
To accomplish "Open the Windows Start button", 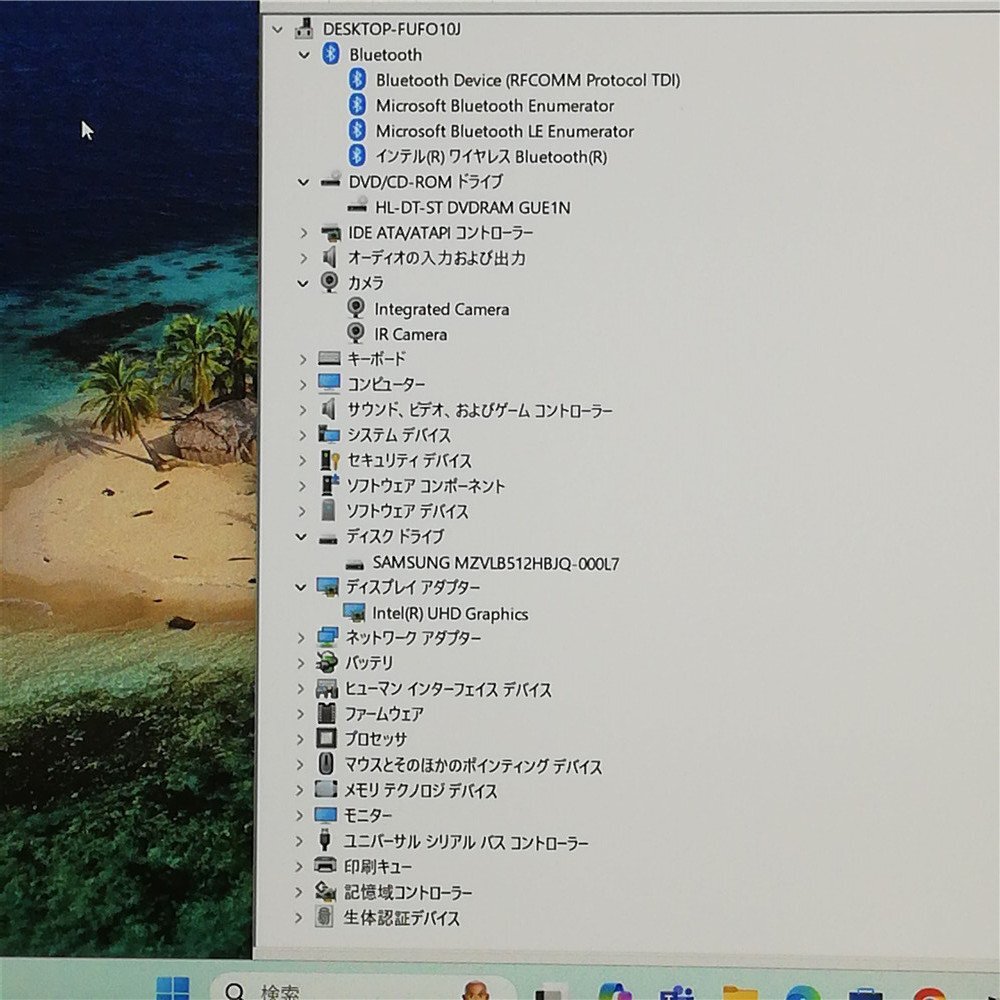I will pos(173,989).
